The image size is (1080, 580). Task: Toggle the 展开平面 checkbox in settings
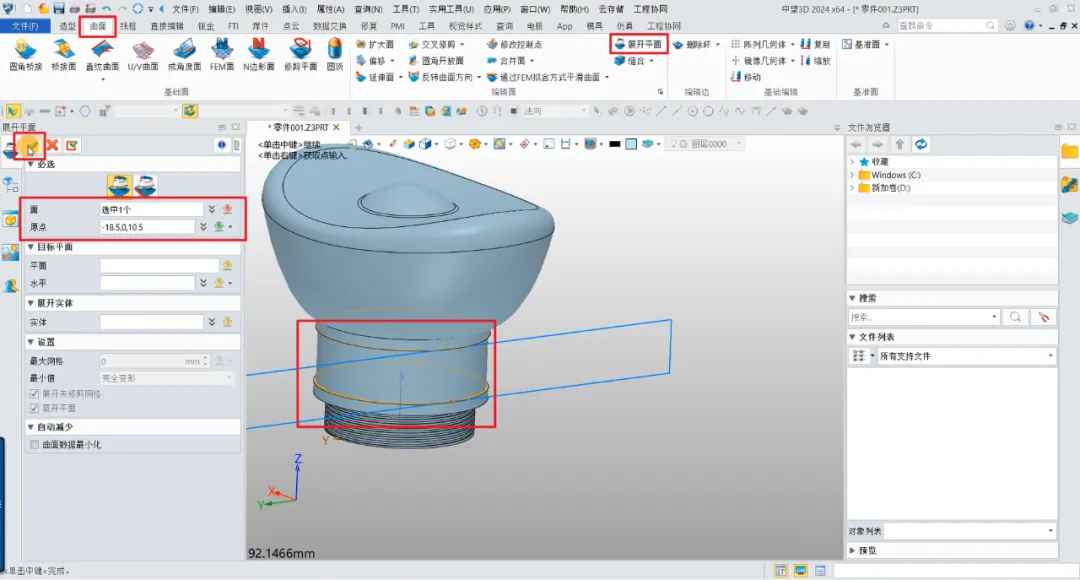pos(35,408)
